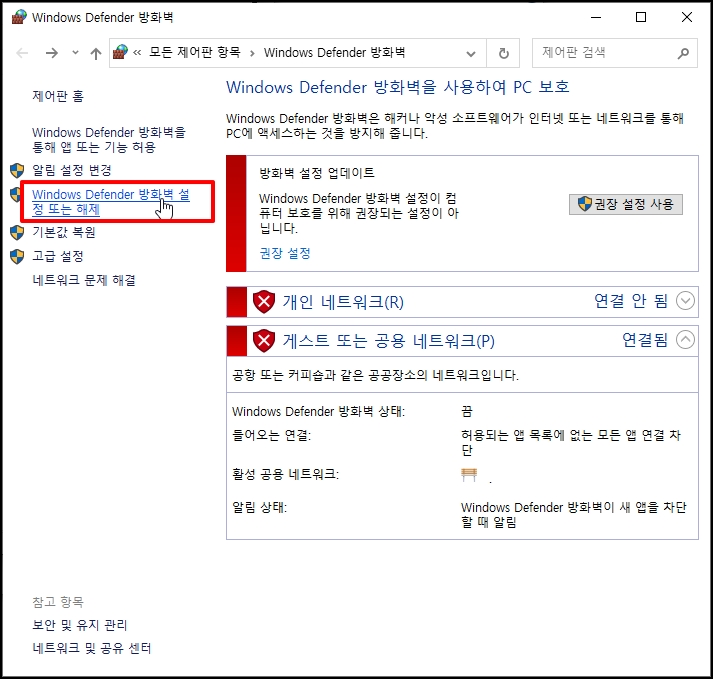Click the 'Windows Defender 방화벽 상태:' label
The height and width of the screenshot is (679, 713).
pos(318,412)
